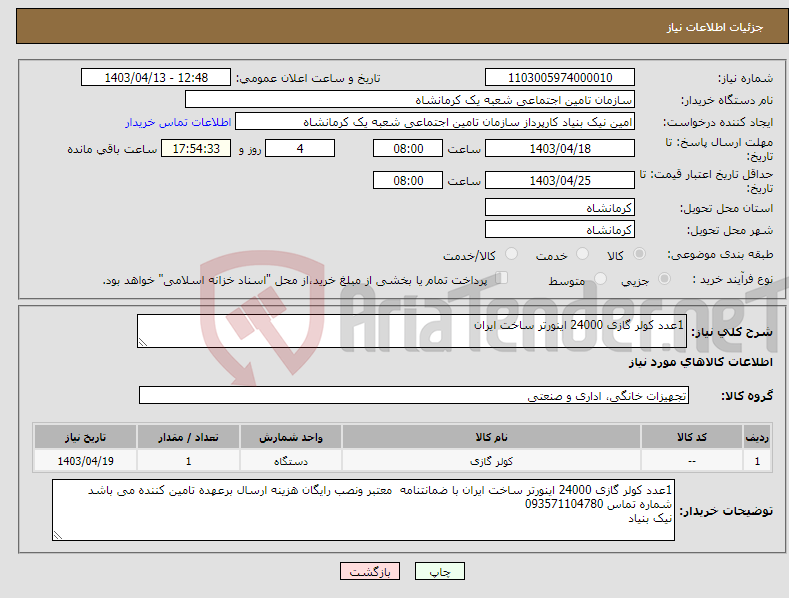Click the شماره نیاز field 1103005974000010
This screenshot has height=598, width=789.
[560, 78]
